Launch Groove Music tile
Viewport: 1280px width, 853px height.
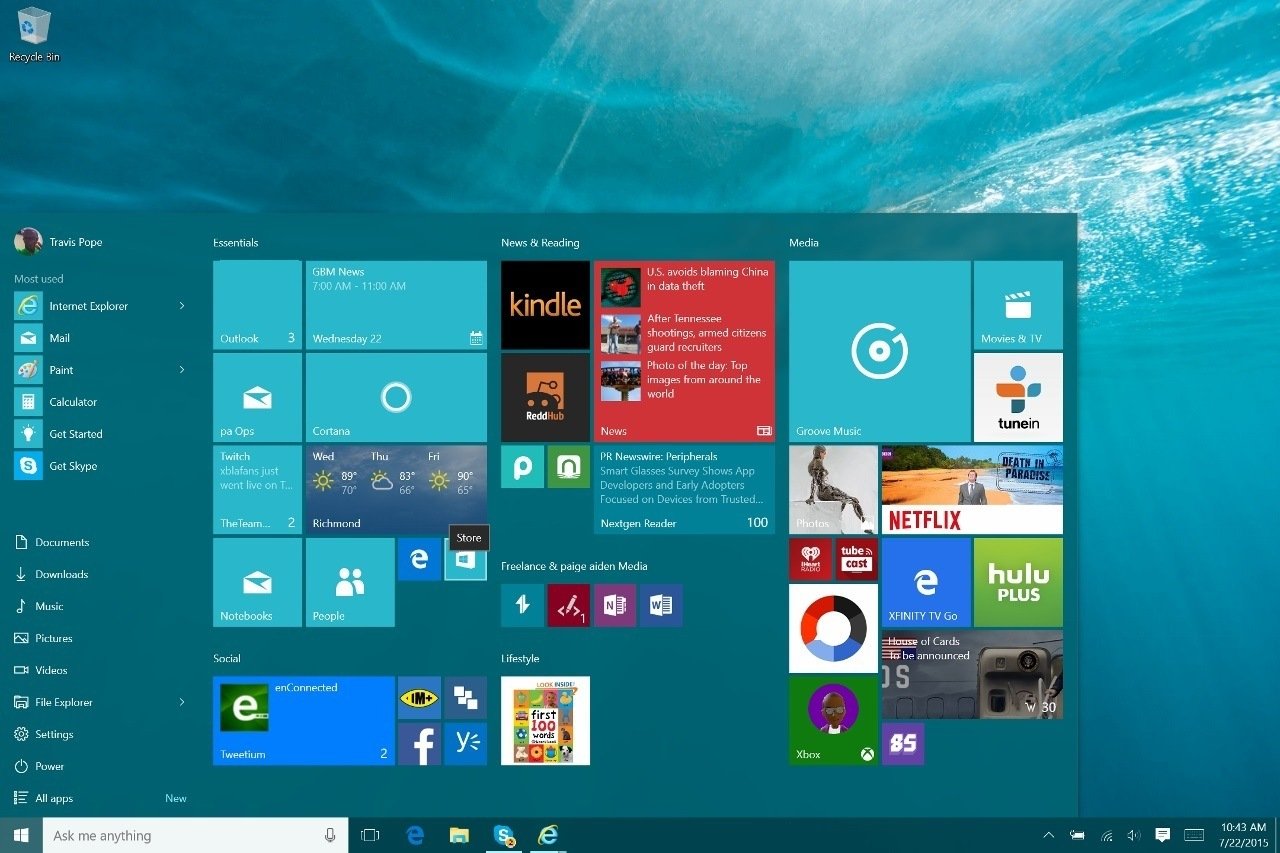click(879, 351)
